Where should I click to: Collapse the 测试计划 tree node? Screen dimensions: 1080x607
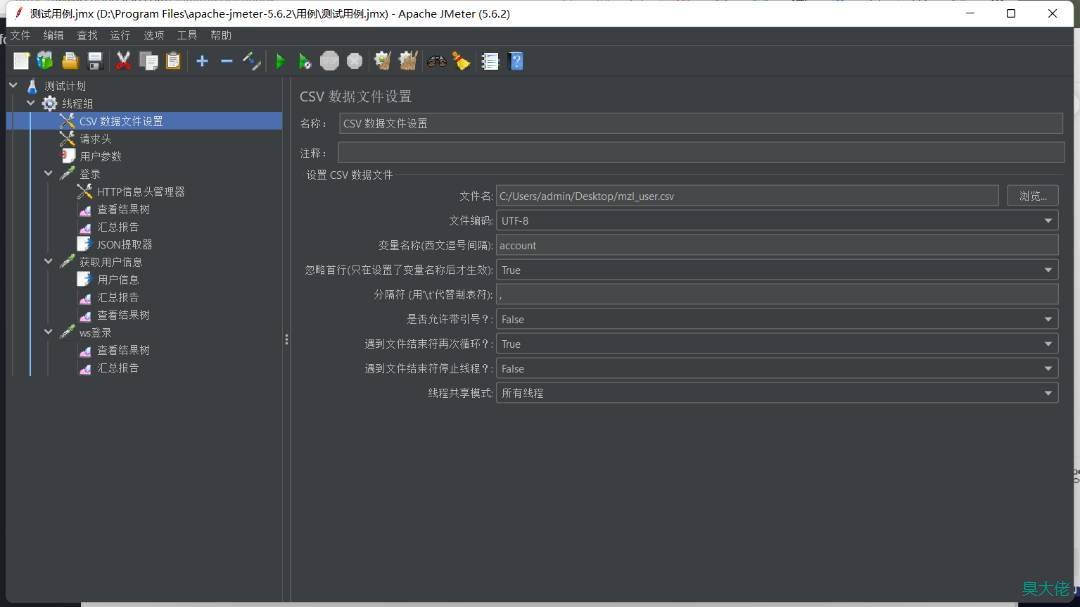(x=13, y=85)
